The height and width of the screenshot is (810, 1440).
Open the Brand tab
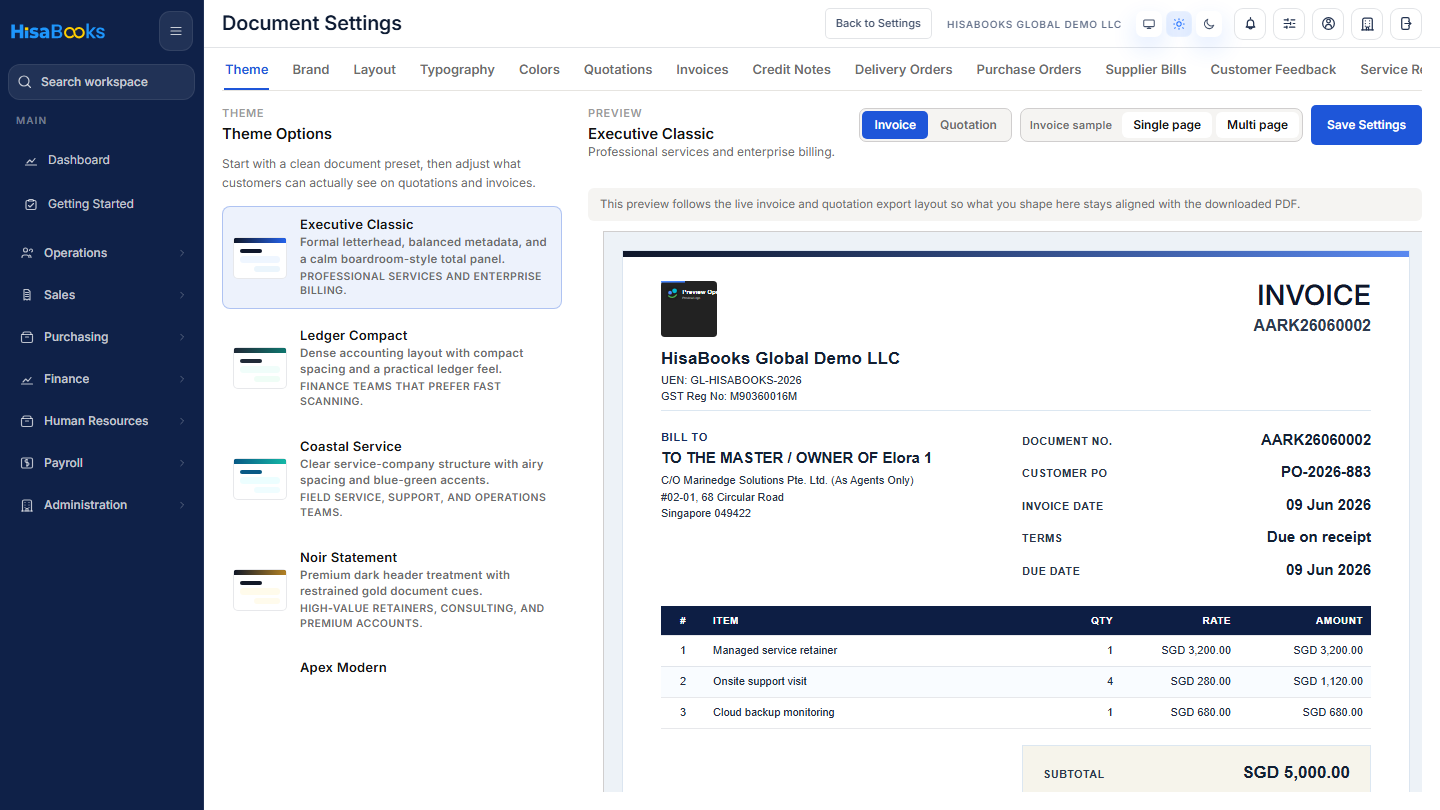tap(311, 69)
